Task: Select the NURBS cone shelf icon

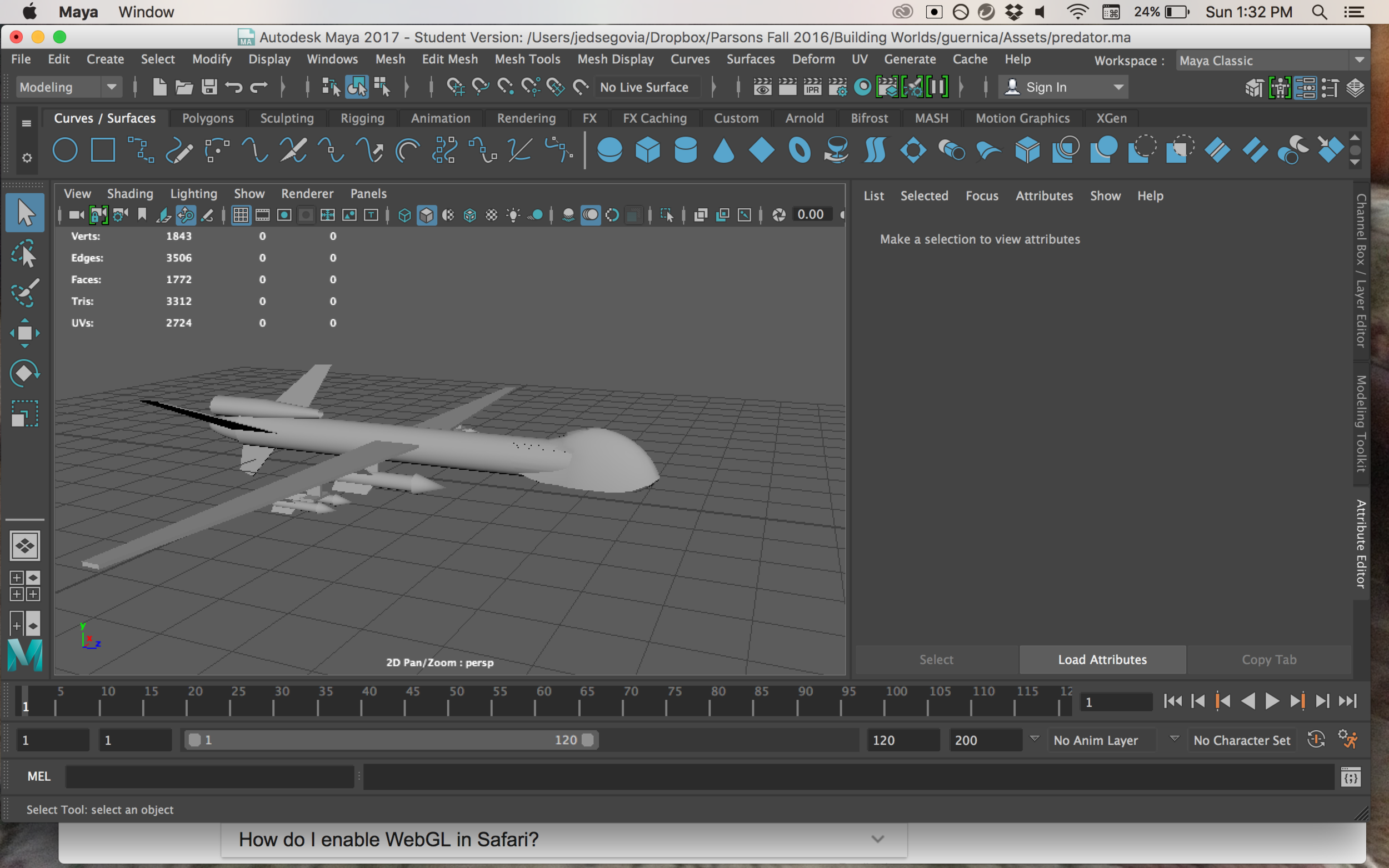Action: 723,150
